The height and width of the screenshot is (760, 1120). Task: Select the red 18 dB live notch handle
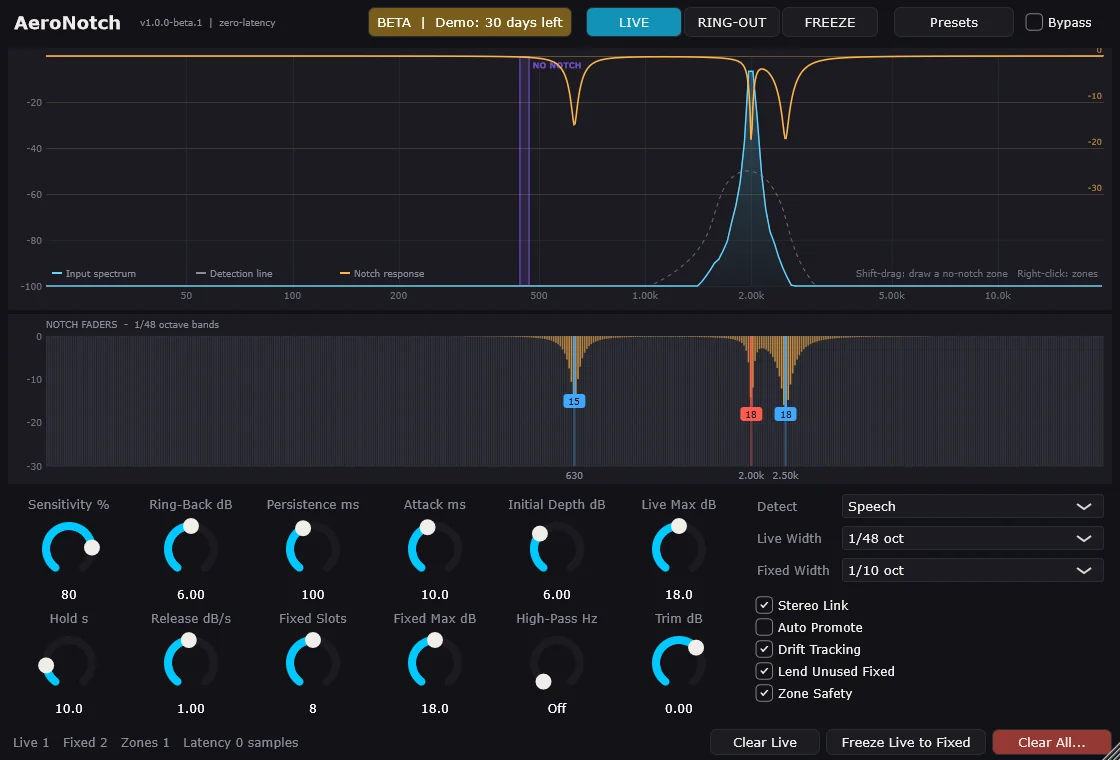point(751,414)
